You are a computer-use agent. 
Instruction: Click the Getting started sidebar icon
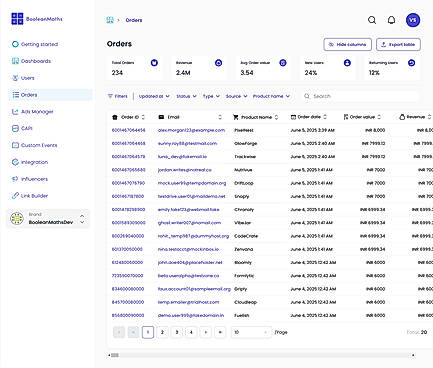[15, 44]
